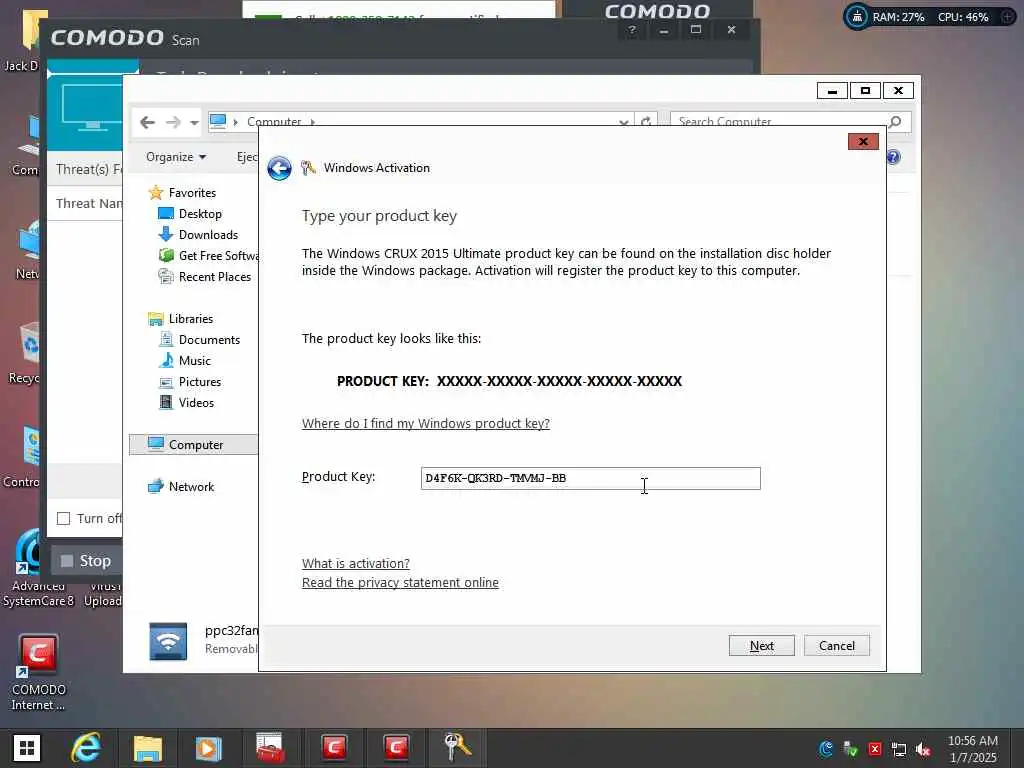Click the Computer icon in the address bar
This screenshot has height=768, width=1024.
(x=218, y=121)
